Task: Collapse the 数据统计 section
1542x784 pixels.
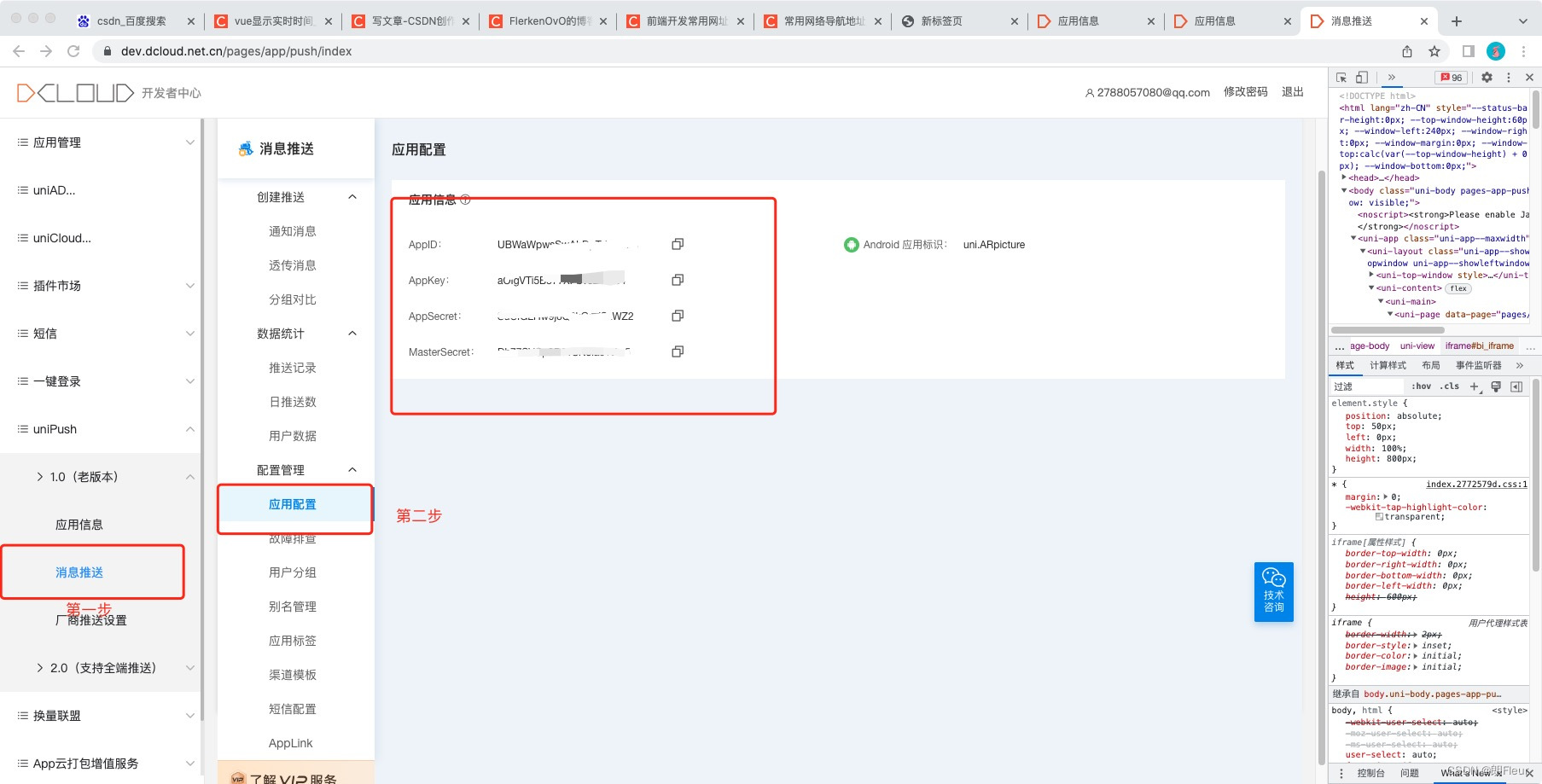Action: (352, 333)
